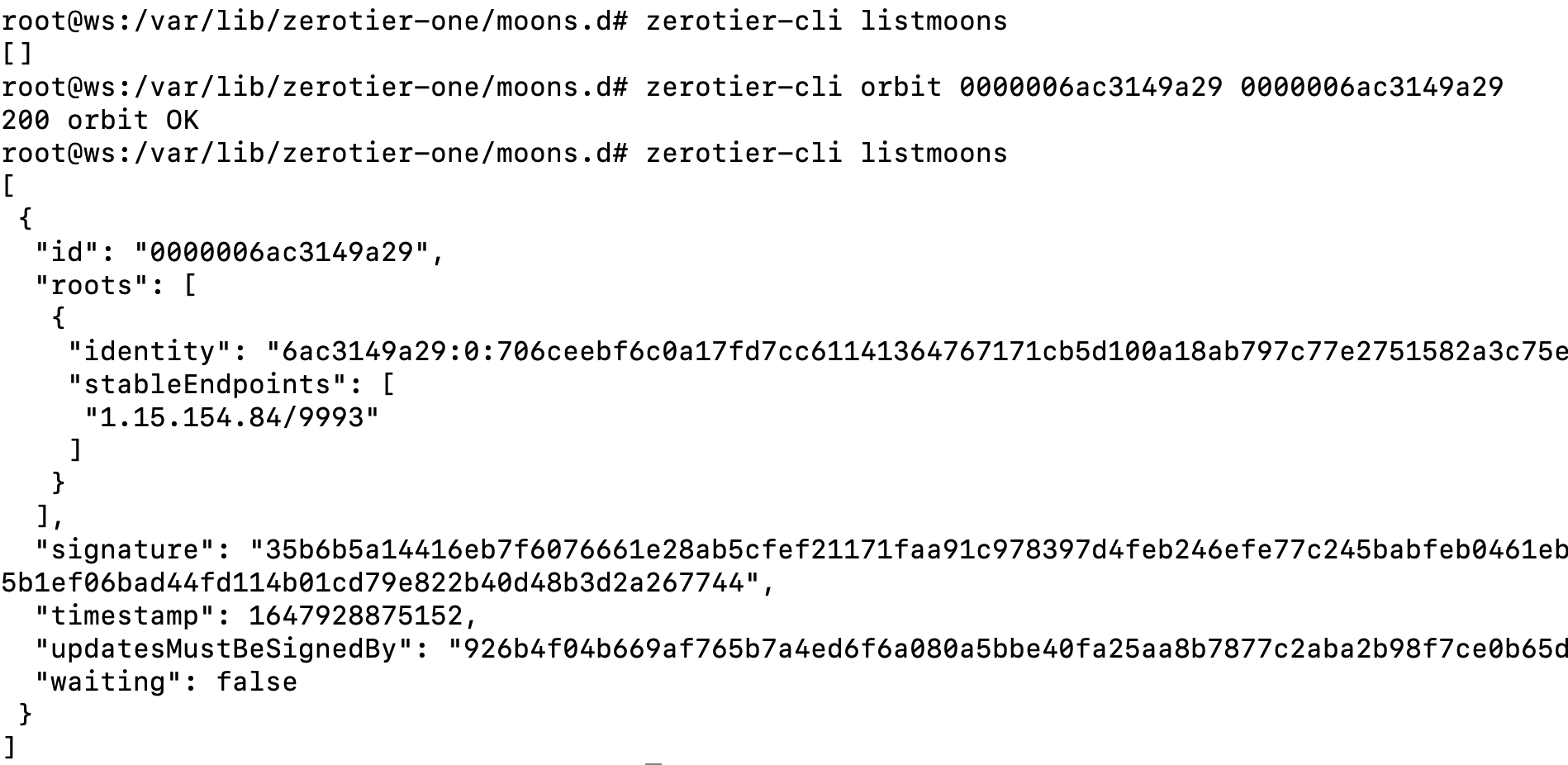Click the second 'zerotier-cli listmoons' command
The height and width of the screenshot is (765, 1568).
pos(826,153)
